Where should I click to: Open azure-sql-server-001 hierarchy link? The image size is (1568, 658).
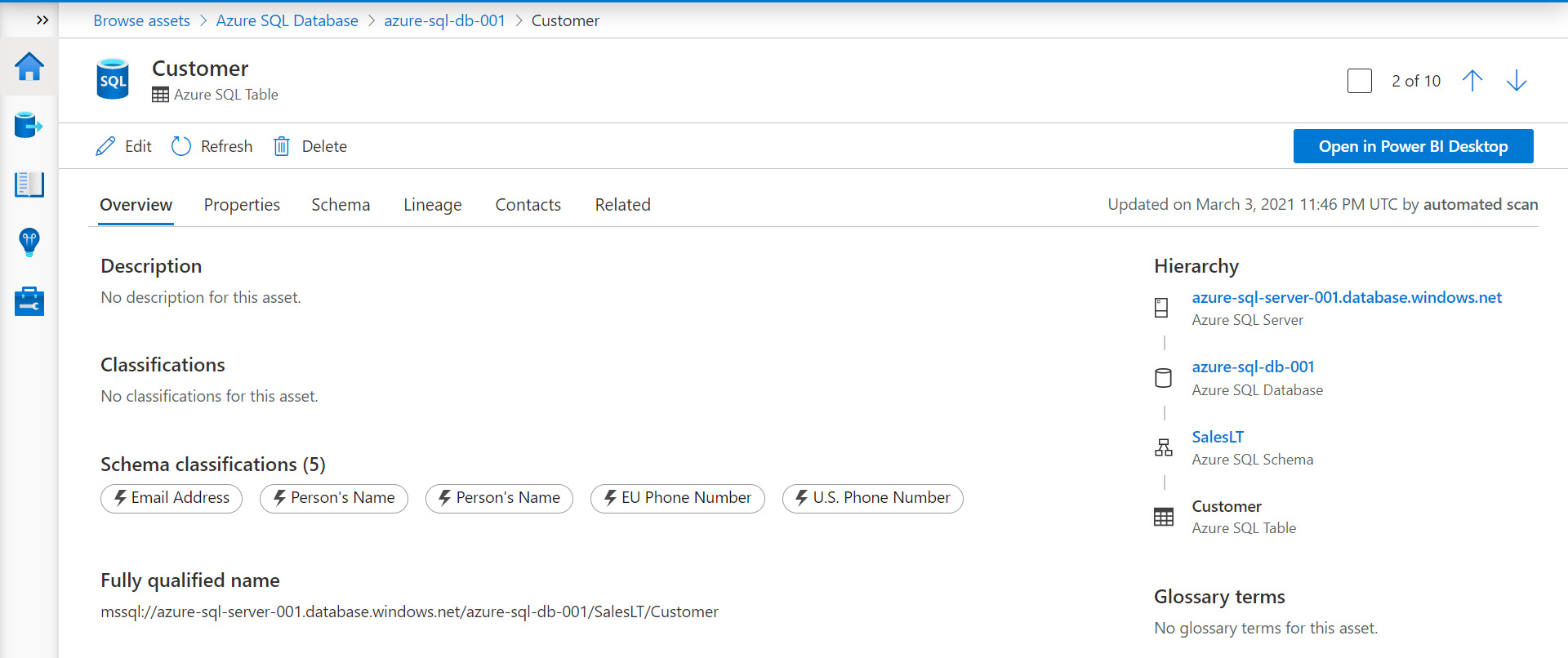pyautogui.click(x=1346, y=298)
